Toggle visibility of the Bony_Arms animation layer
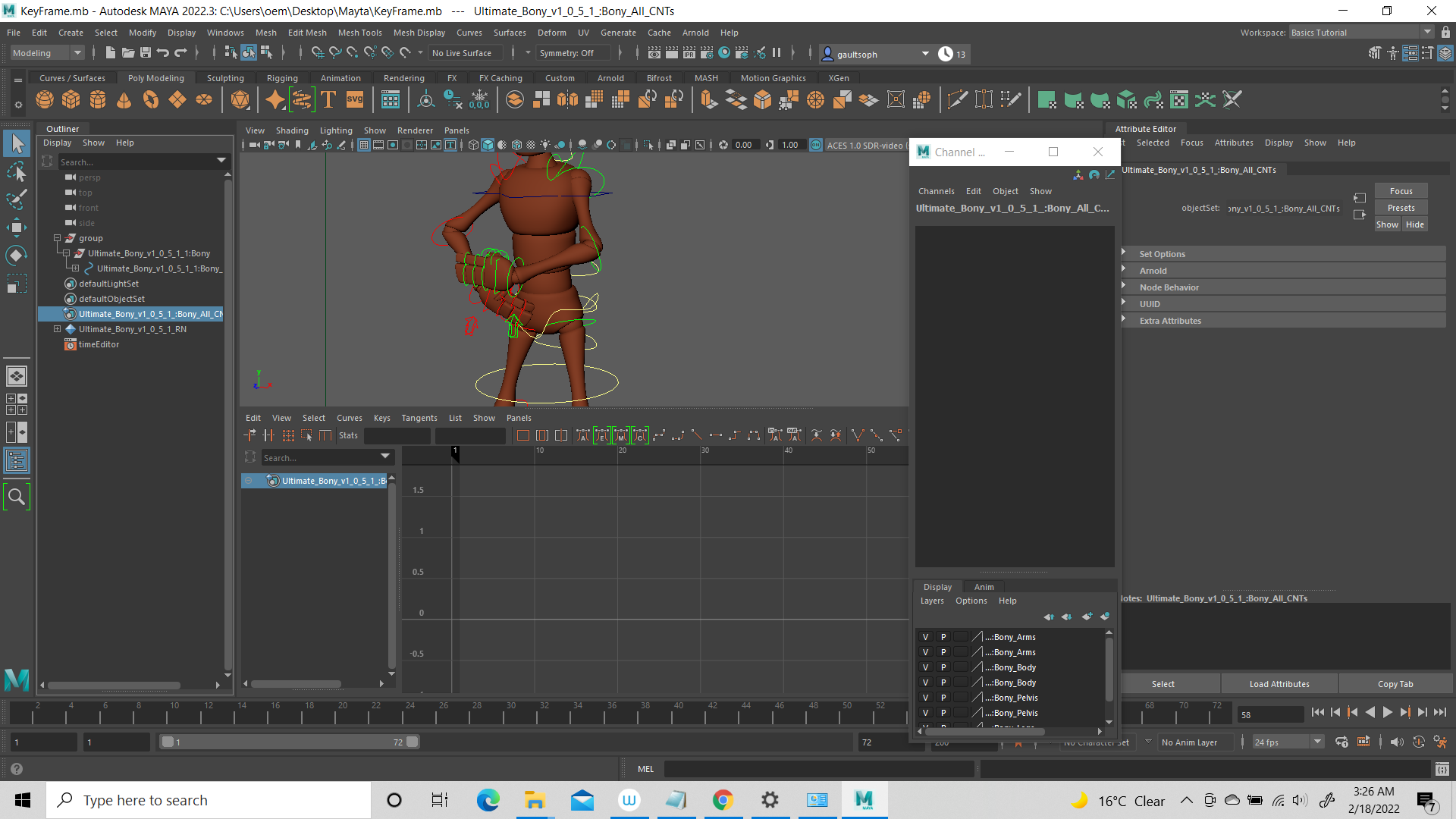This screenshot has height=819, width=1456. 925,637
